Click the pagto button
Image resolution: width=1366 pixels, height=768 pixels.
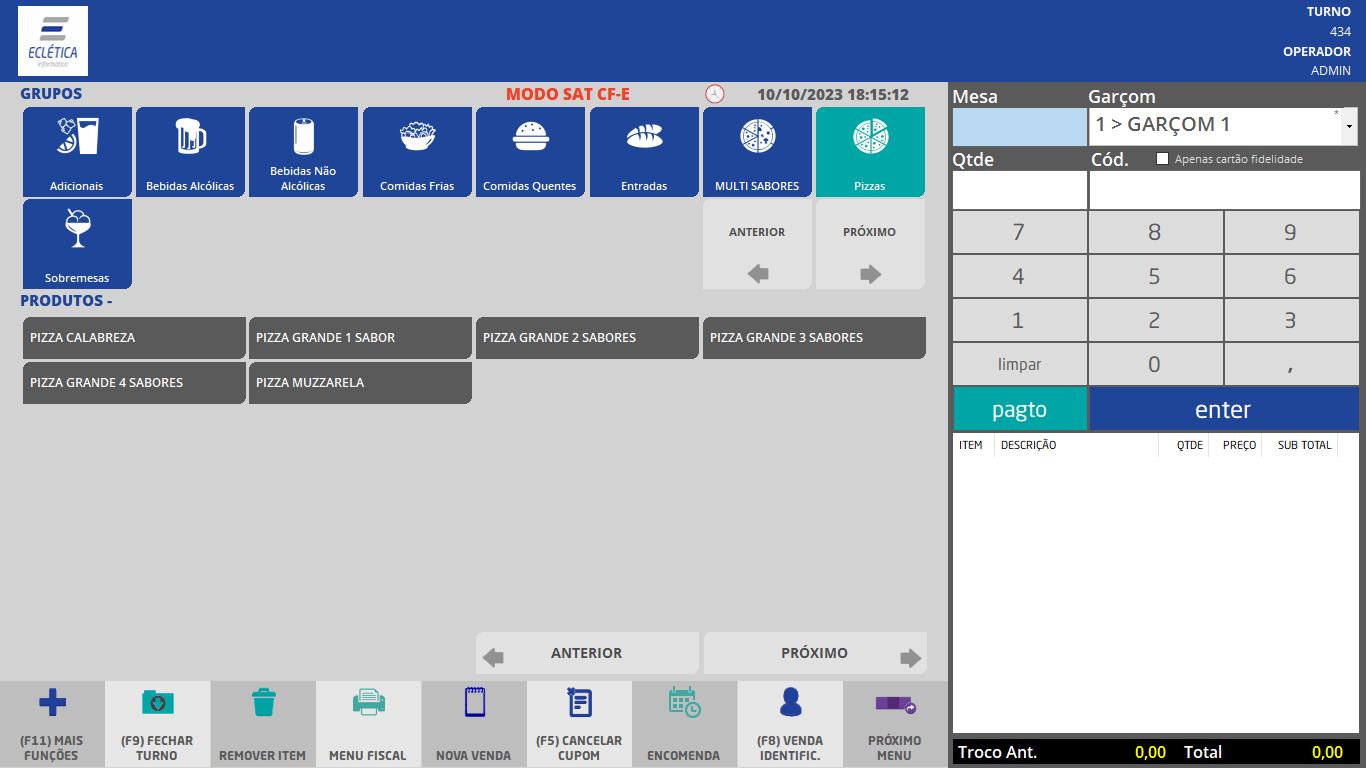pos(1019,409)
